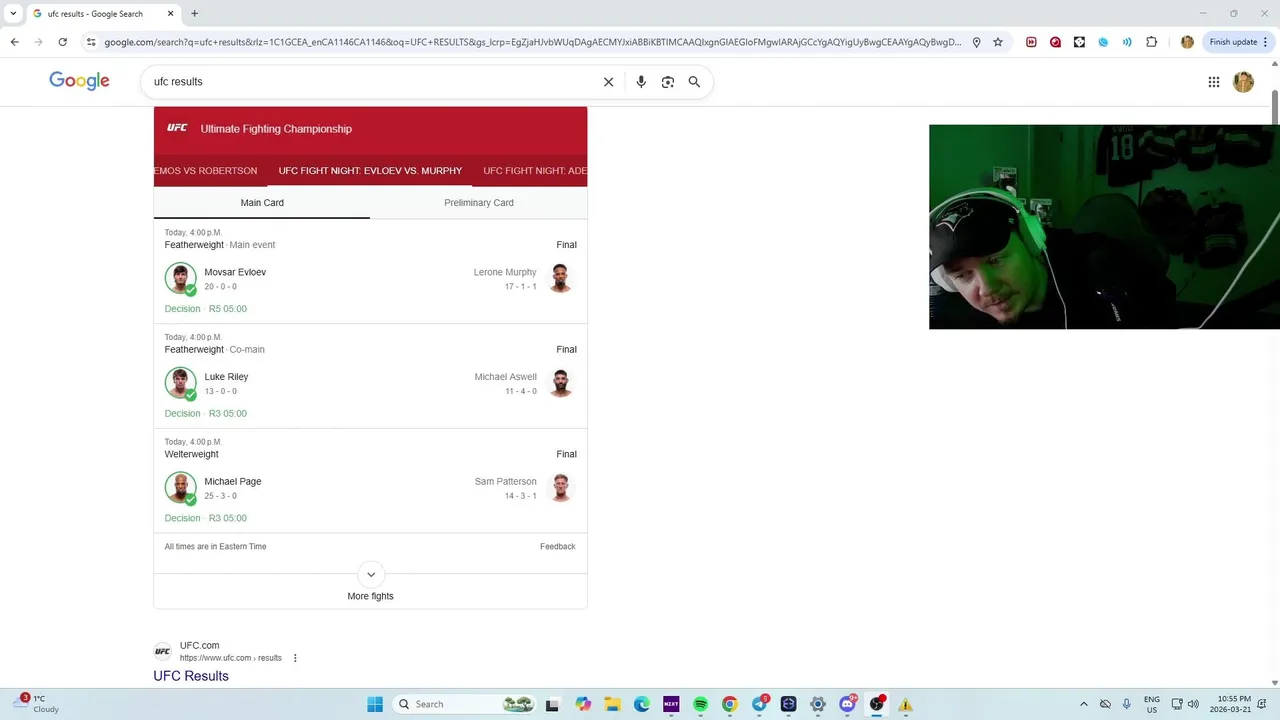1280x720 pixels.
Task: Show hidden system tray icons
Action: (1083, 704)
